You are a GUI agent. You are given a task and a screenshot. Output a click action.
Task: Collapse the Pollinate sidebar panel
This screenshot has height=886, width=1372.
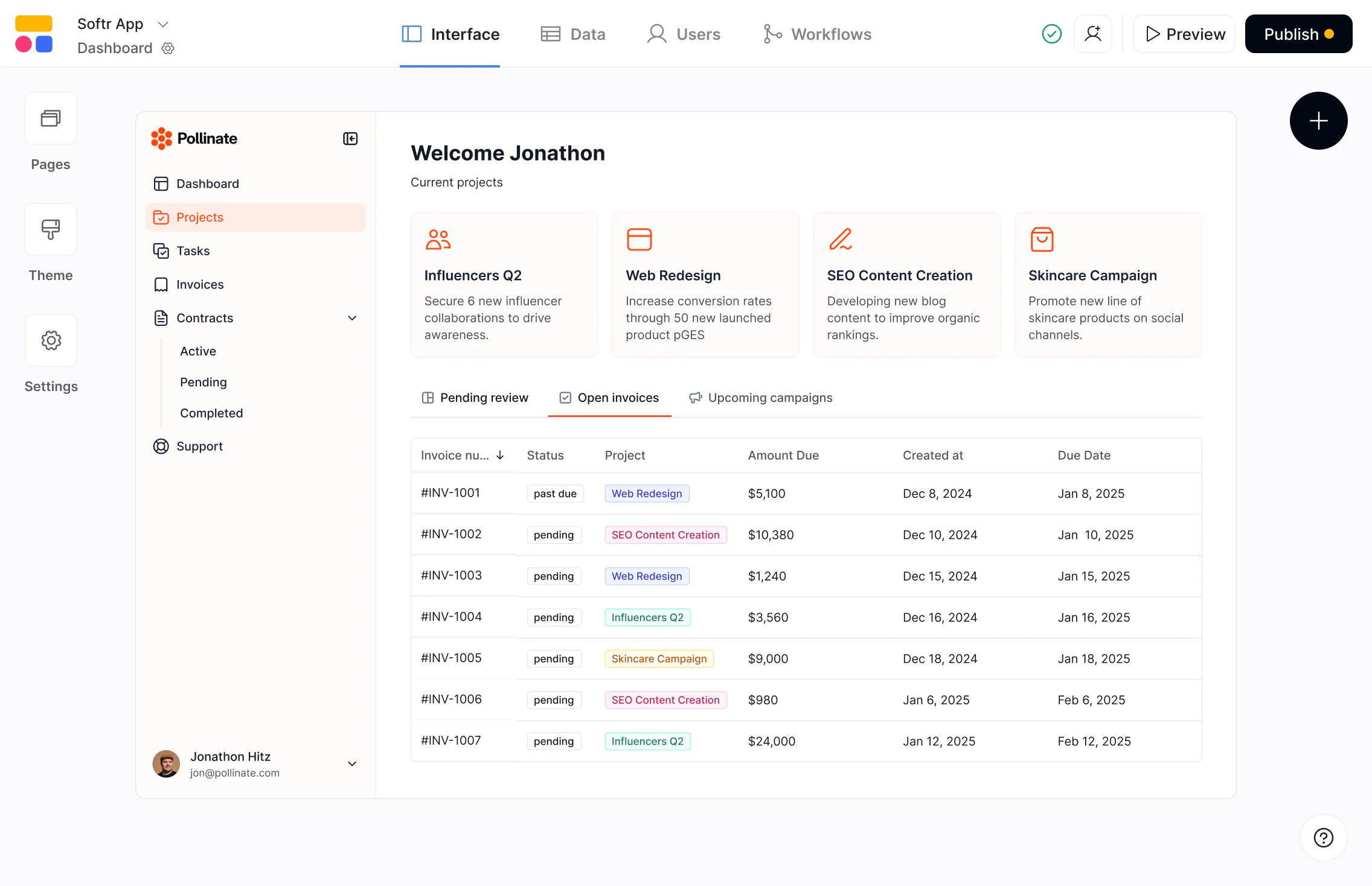(x=350, y=139)
